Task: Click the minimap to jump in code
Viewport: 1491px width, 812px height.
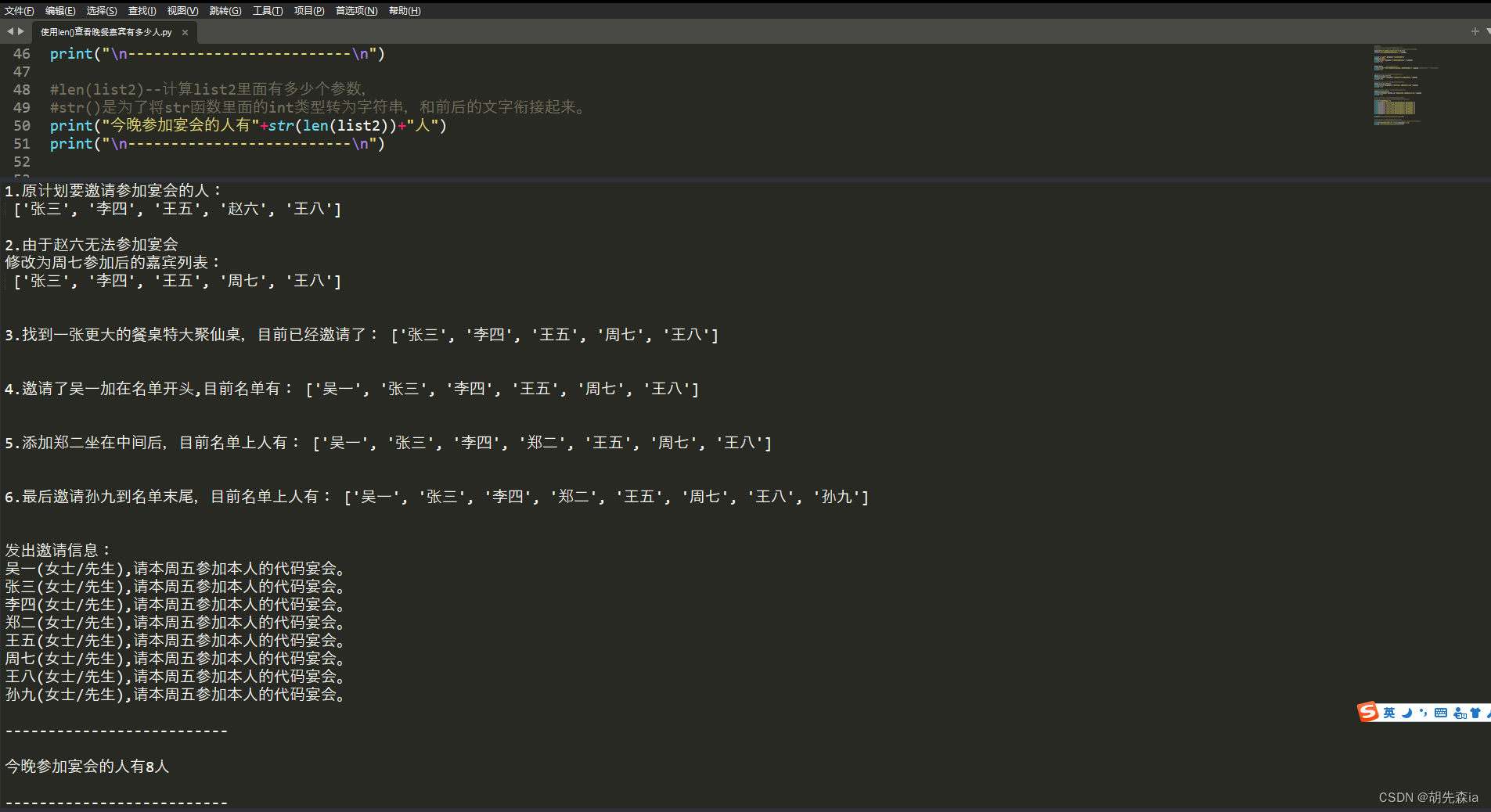Action: tap(1397, 86)
